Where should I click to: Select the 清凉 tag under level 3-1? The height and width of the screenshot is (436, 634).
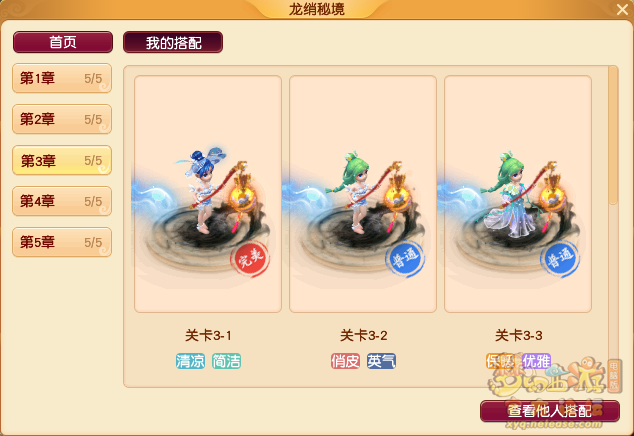[x=190, y=361]
